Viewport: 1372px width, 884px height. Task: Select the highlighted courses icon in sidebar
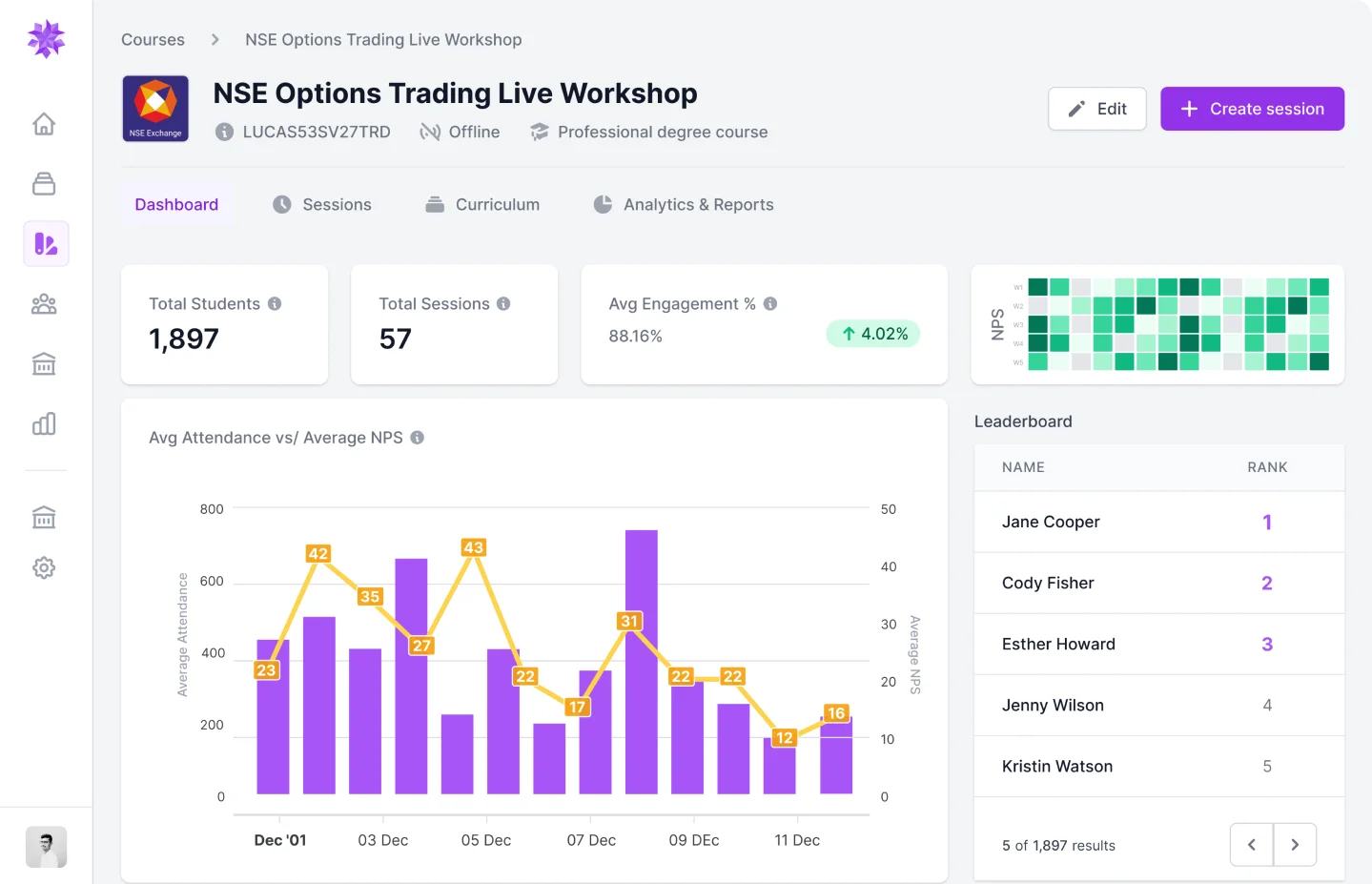point(46,243)
